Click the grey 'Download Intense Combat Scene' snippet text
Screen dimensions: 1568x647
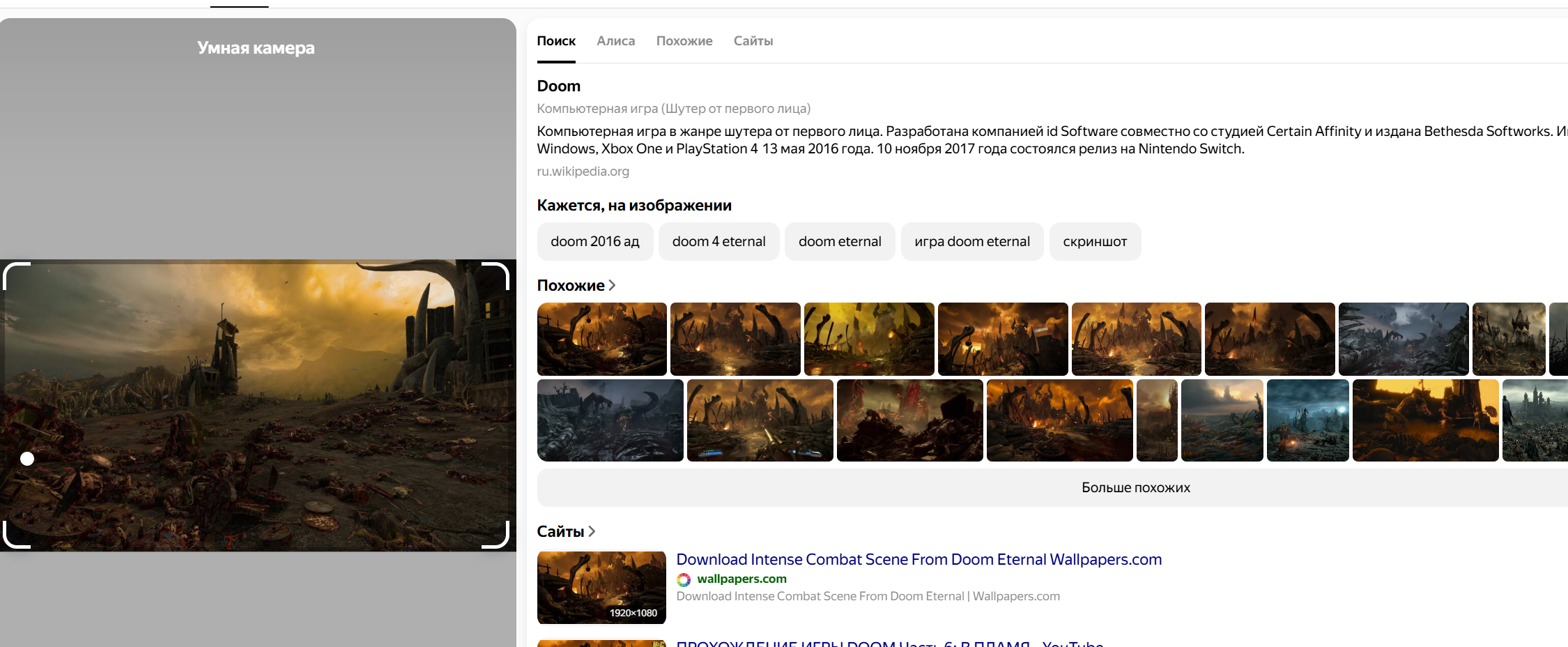tap(868, 596)
